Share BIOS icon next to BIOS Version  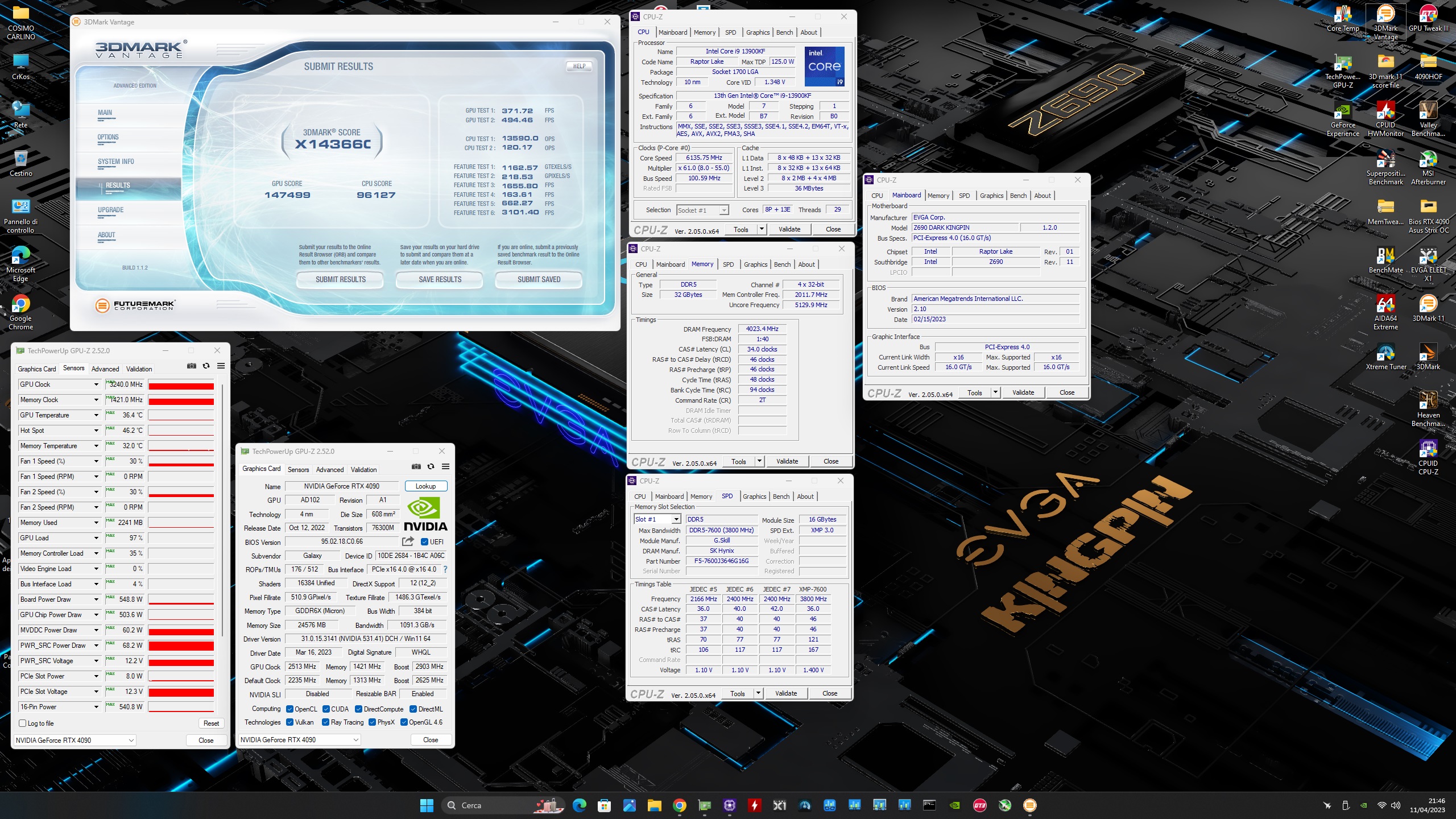click(408, 541)
